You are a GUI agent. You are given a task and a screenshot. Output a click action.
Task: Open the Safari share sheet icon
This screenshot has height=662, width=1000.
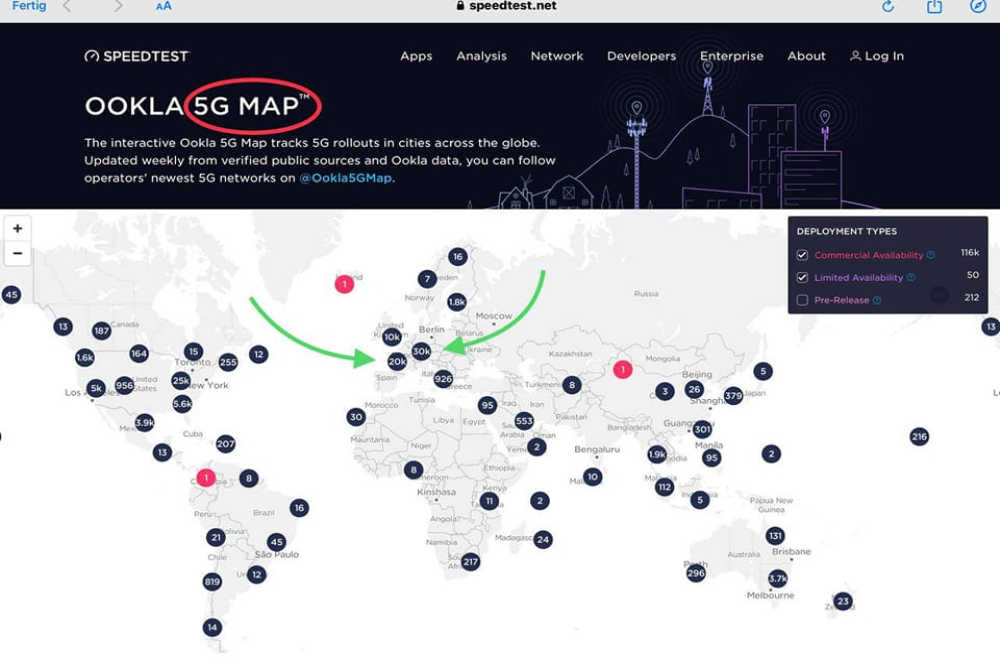[934, 7]
